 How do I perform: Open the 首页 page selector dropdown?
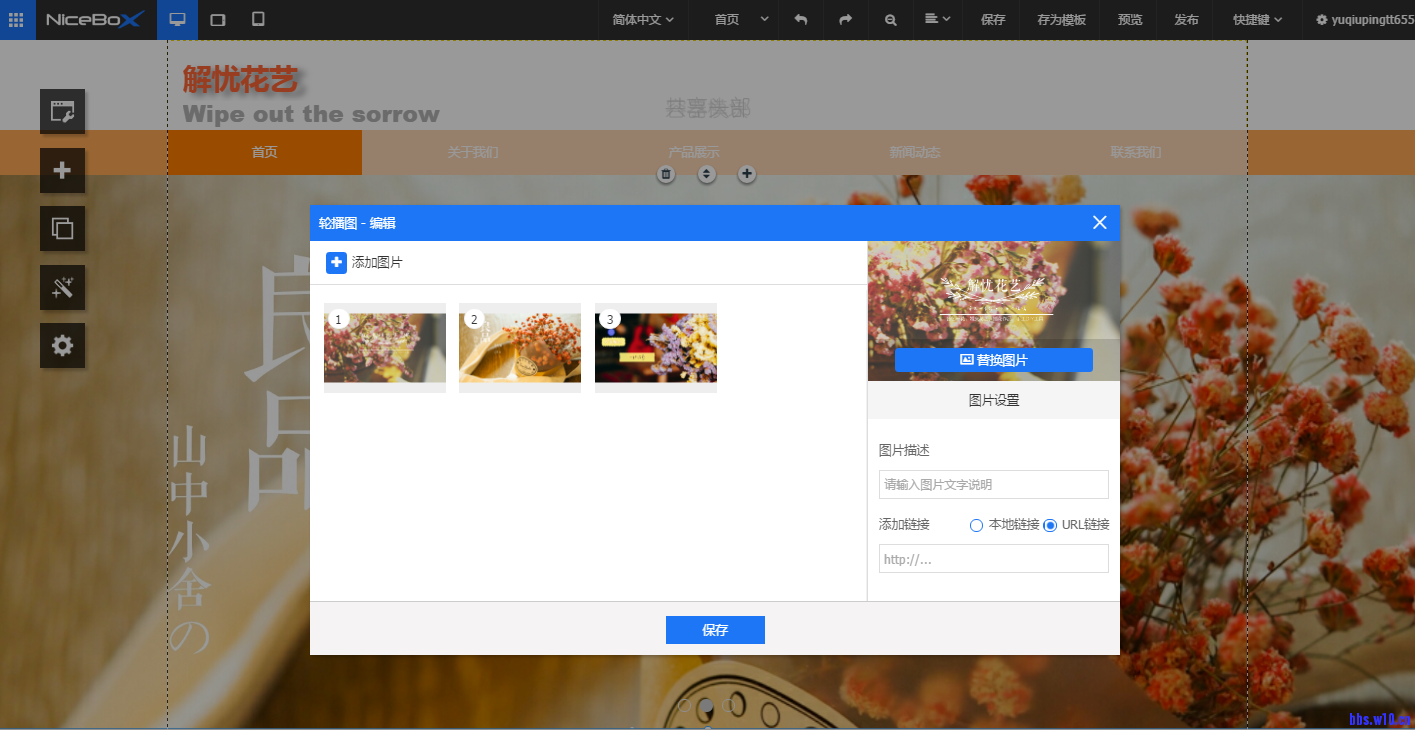tap(741, 19)
